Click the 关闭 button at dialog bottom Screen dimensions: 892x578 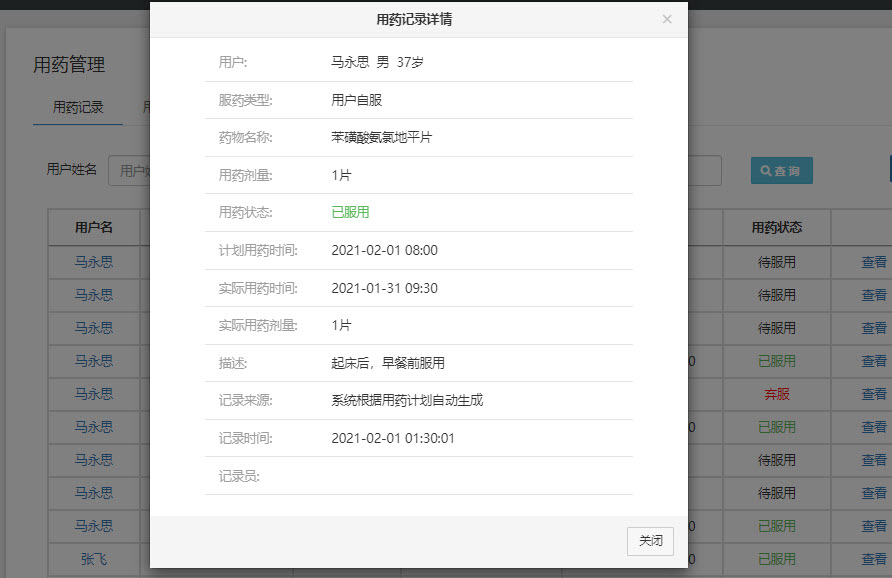(x=650, y=541)
